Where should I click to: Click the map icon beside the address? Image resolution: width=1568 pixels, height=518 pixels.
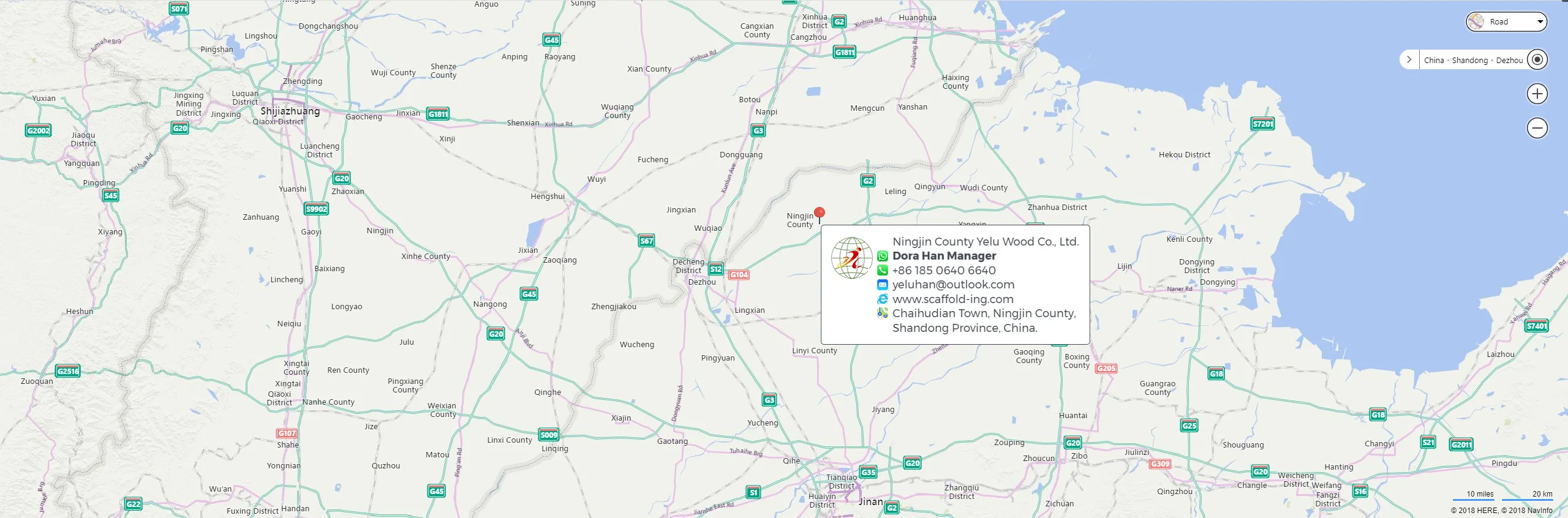883,313
